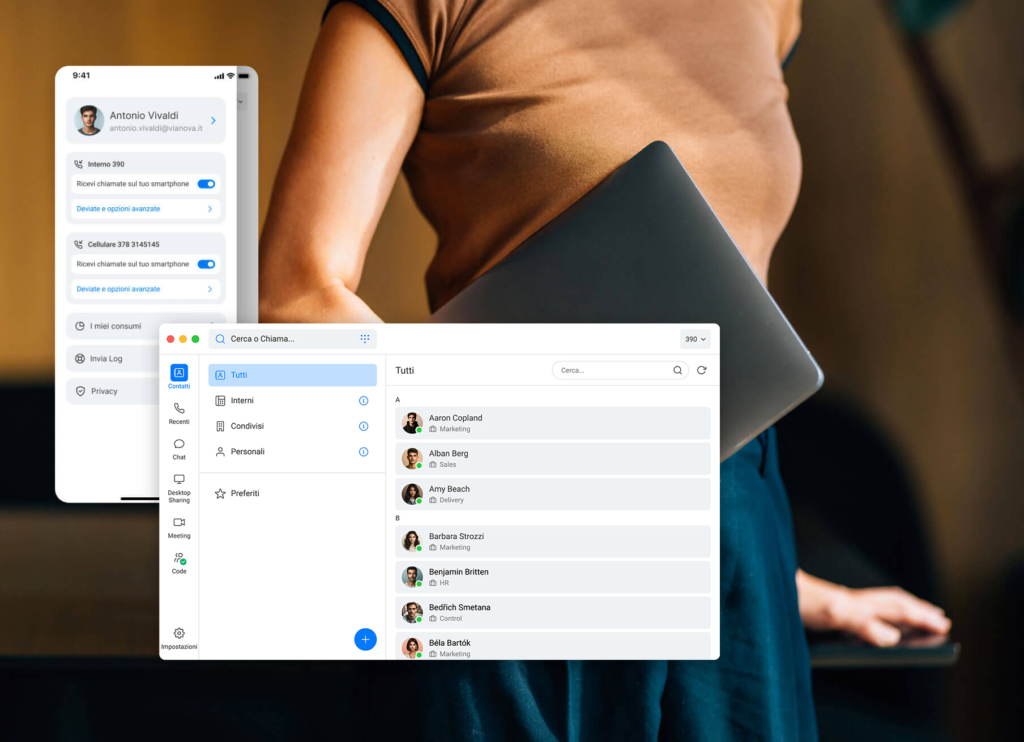This screenshot has width=1024, height=742.
Task: Open Impostazioni gear settings
Action: [179, 637]
